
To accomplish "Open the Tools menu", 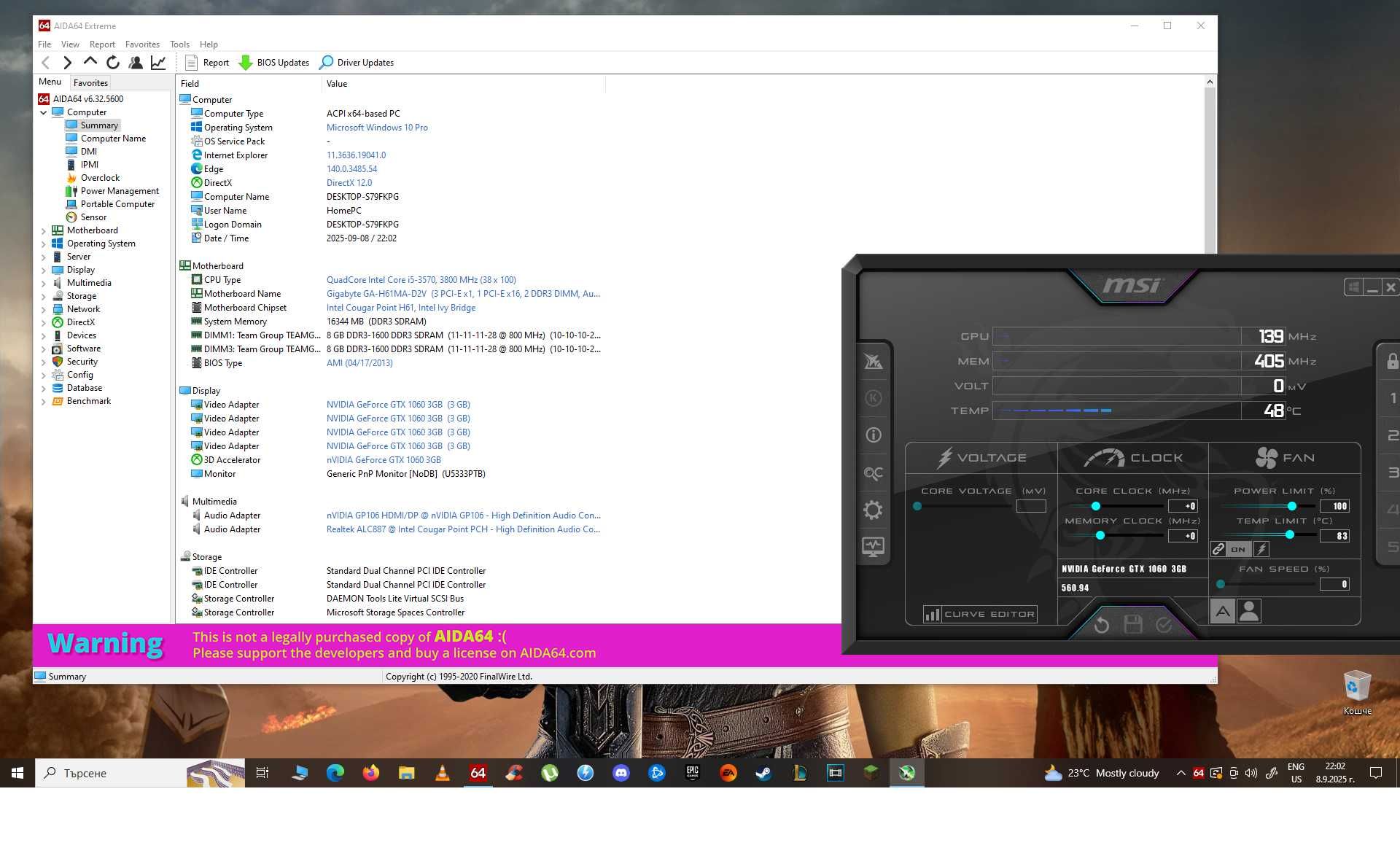I will tap(179, 44).
